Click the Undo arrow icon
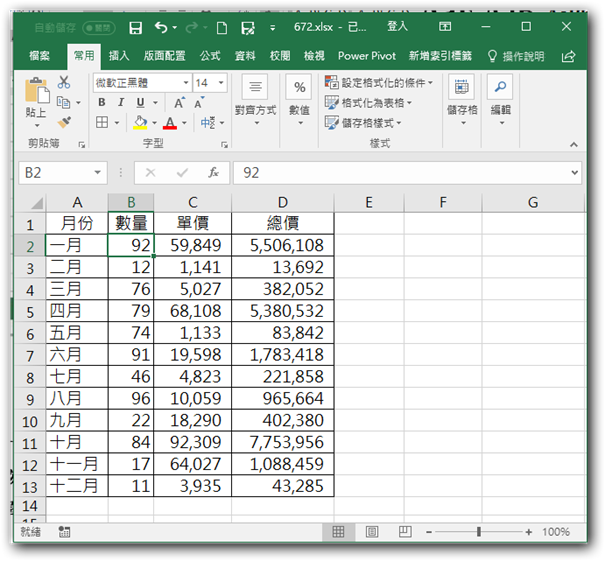Image resolution: width=605 pixels, height=561 pixels. click(161, 27)
